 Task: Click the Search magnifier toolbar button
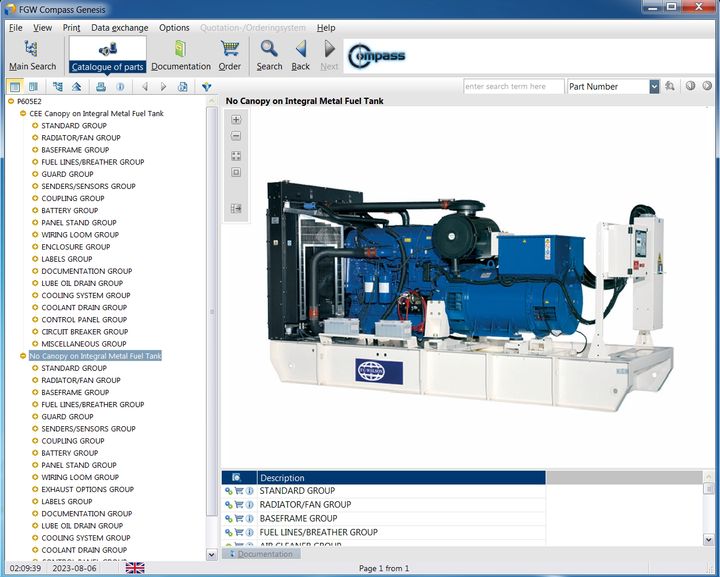269,56
